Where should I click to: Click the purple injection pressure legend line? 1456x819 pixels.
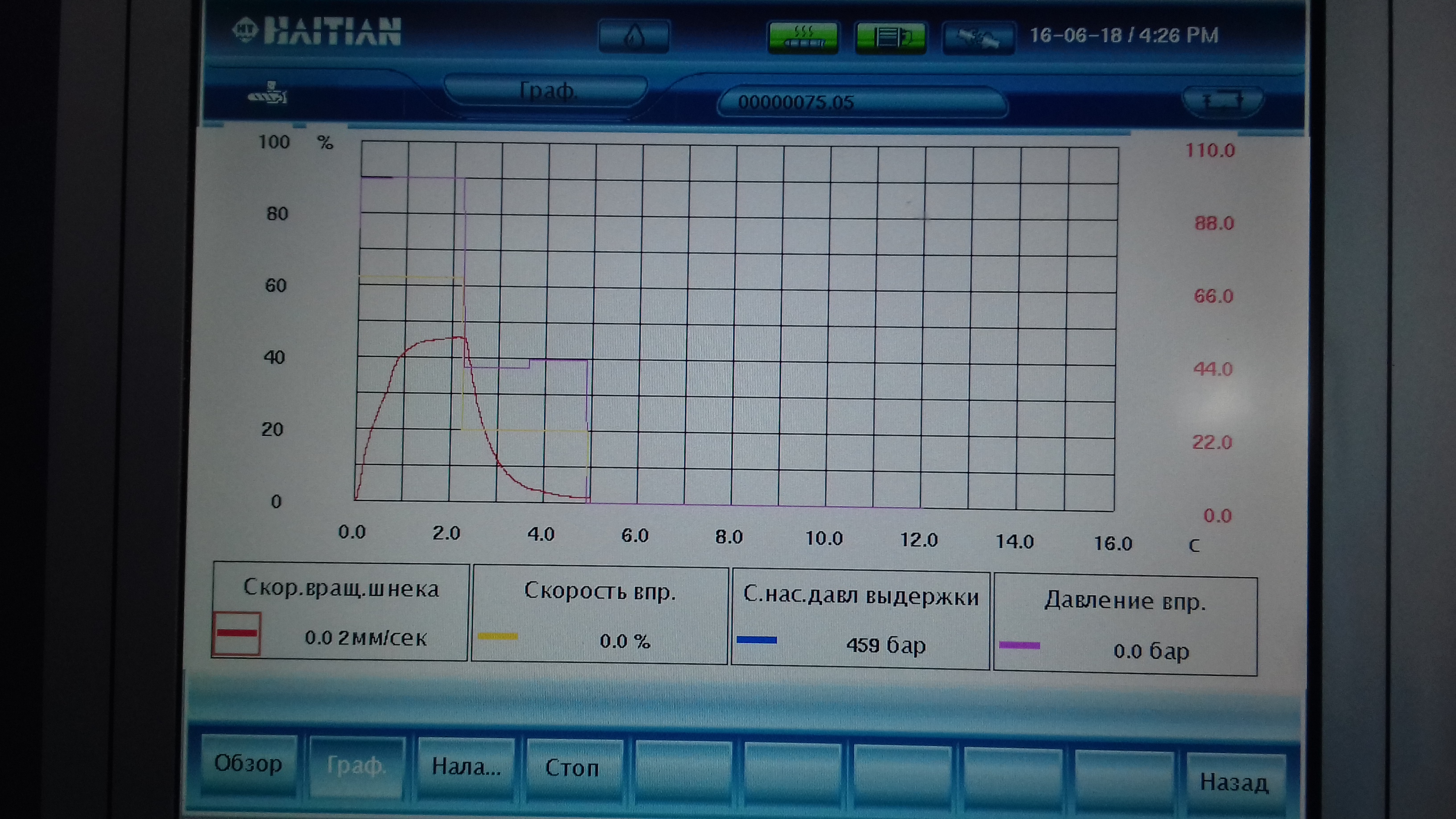click(1019, 645)
